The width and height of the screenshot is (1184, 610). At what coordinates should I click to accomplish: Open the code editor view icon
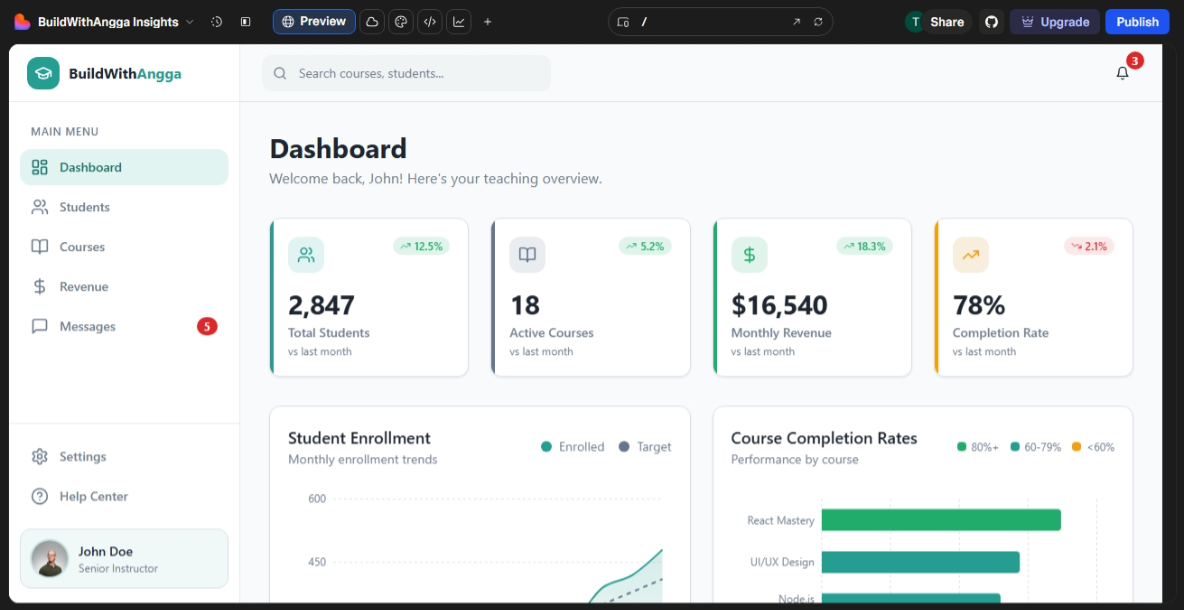(429, 21)
